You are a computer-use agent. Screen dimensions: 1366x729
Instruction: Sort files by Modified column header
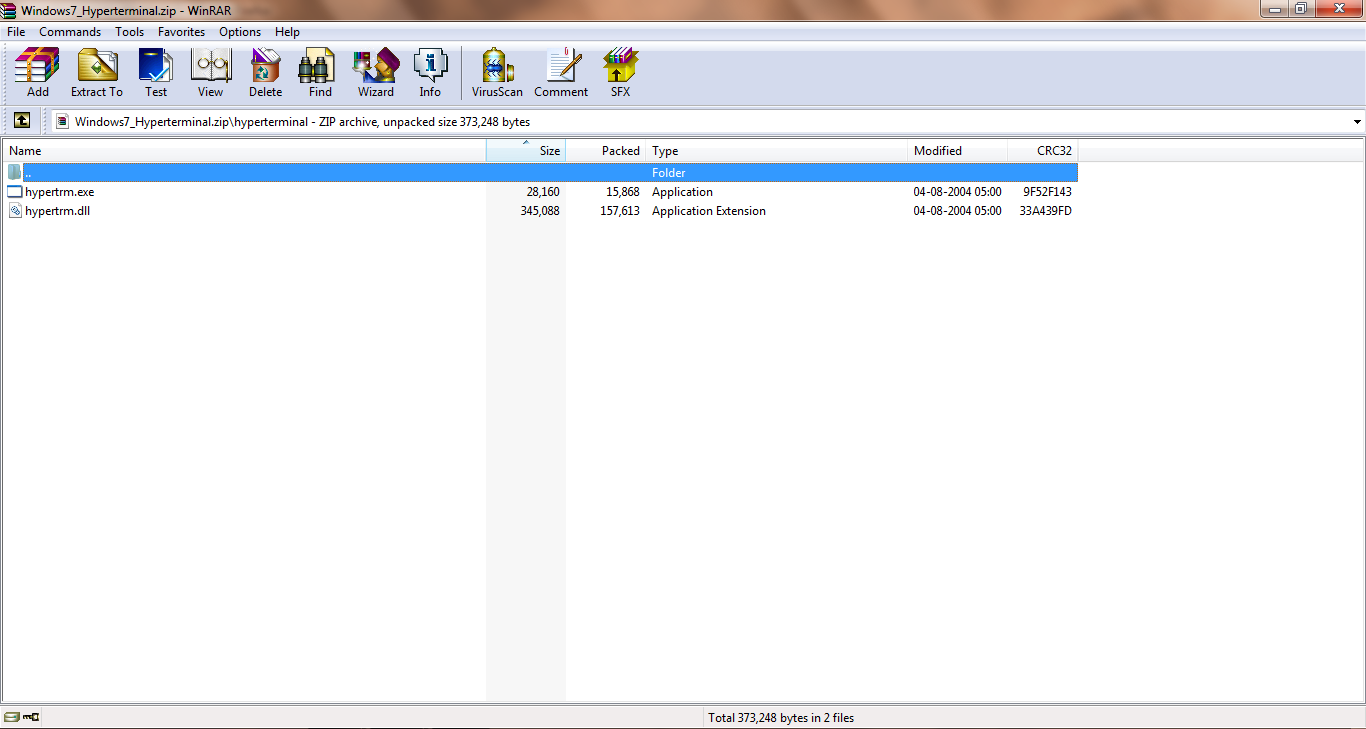coord(958,151)
